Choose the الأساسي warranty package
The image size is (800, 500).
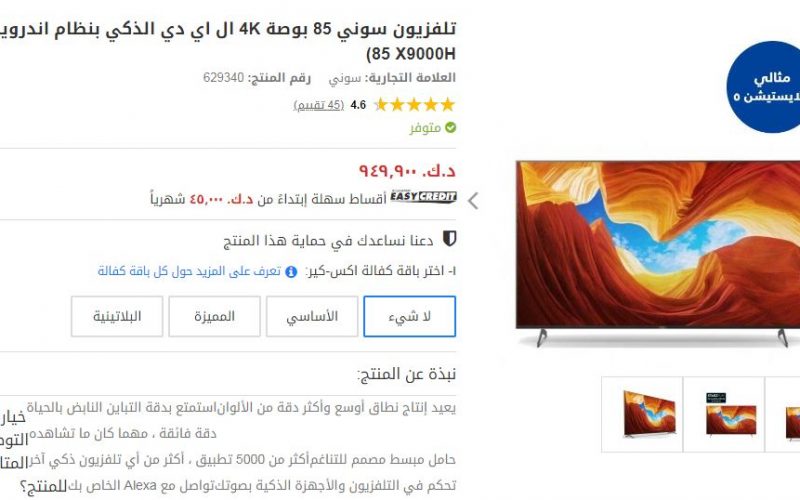(x=312, y=316)
